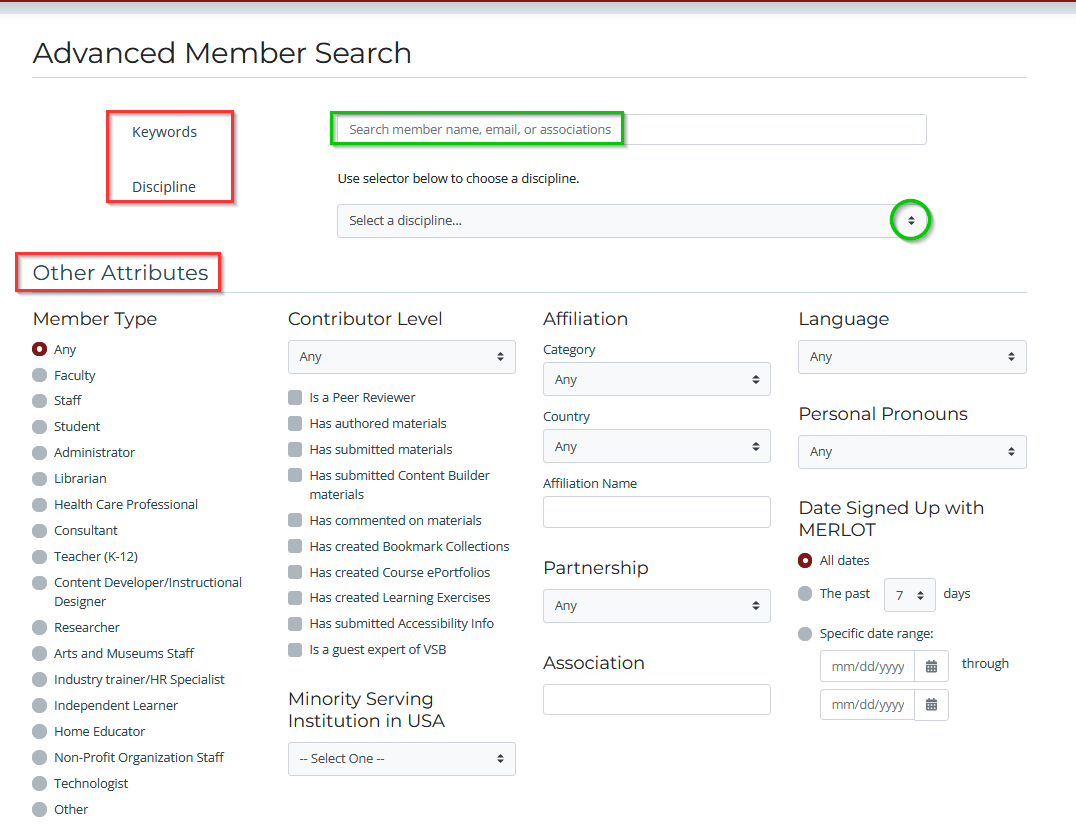
Task: Enable Has authored materials checkbox
Action: [295, 424]
